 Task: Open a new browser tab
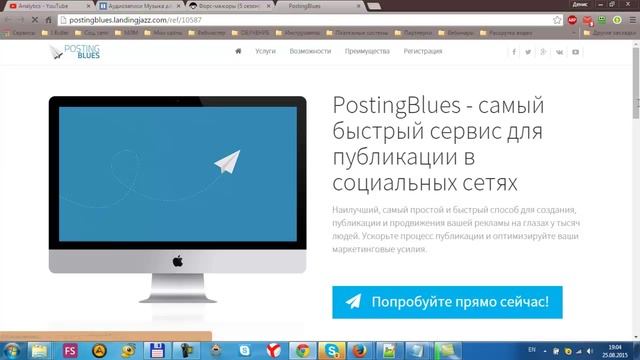[374, 6]
